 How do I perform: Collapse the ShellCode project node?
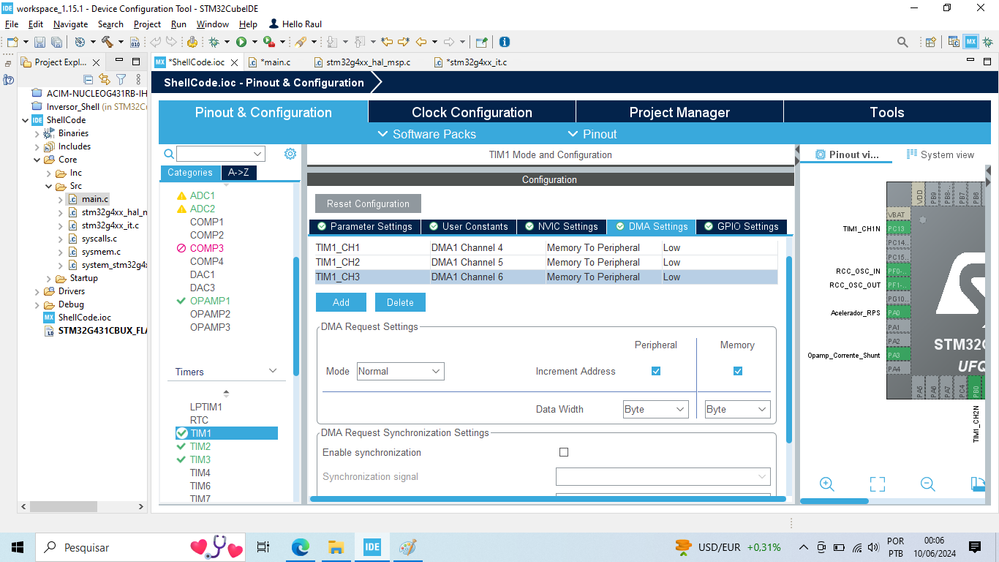tap(25, 120)
